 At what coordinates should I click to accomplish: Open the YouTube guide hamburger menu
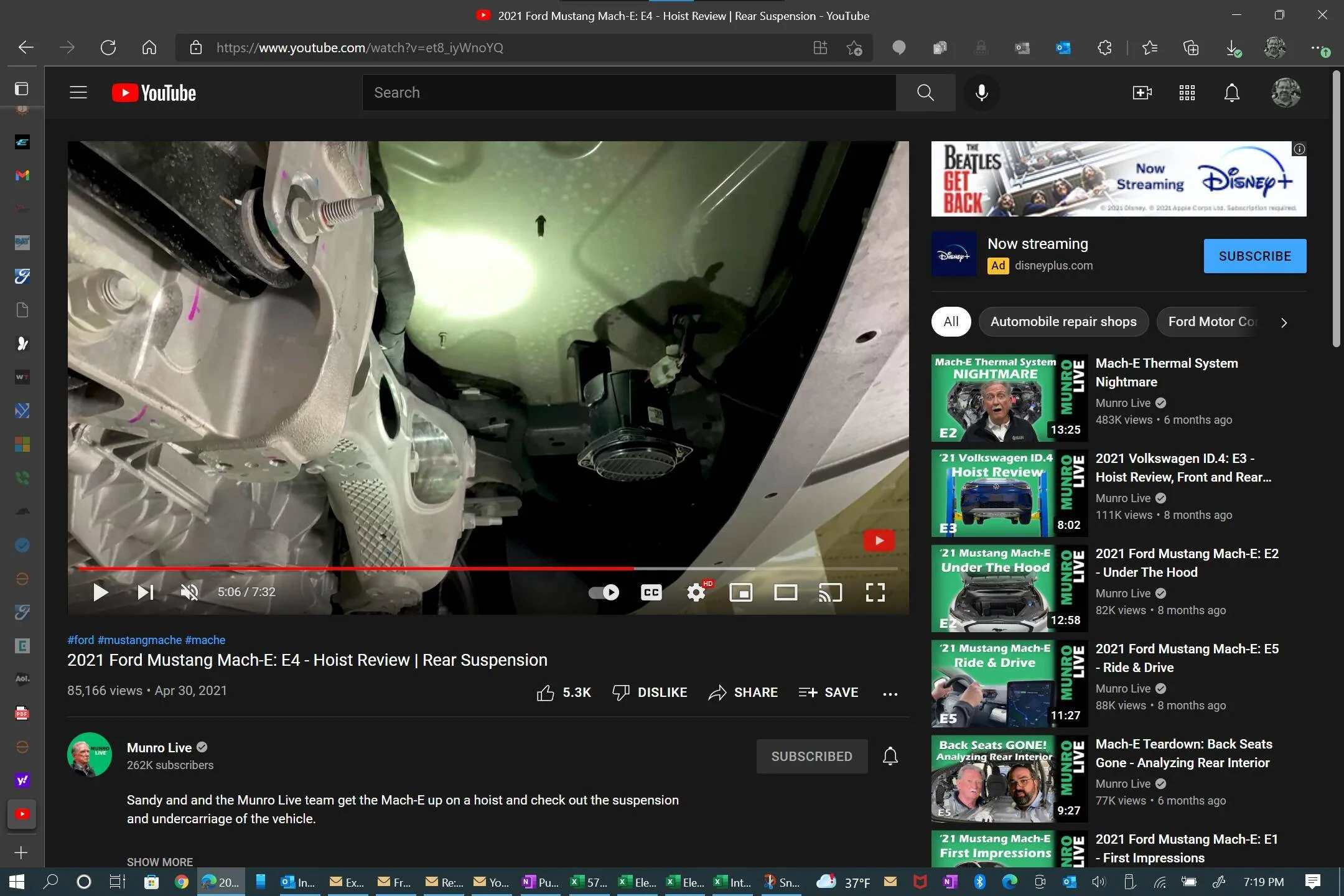[x=78, y=93]
